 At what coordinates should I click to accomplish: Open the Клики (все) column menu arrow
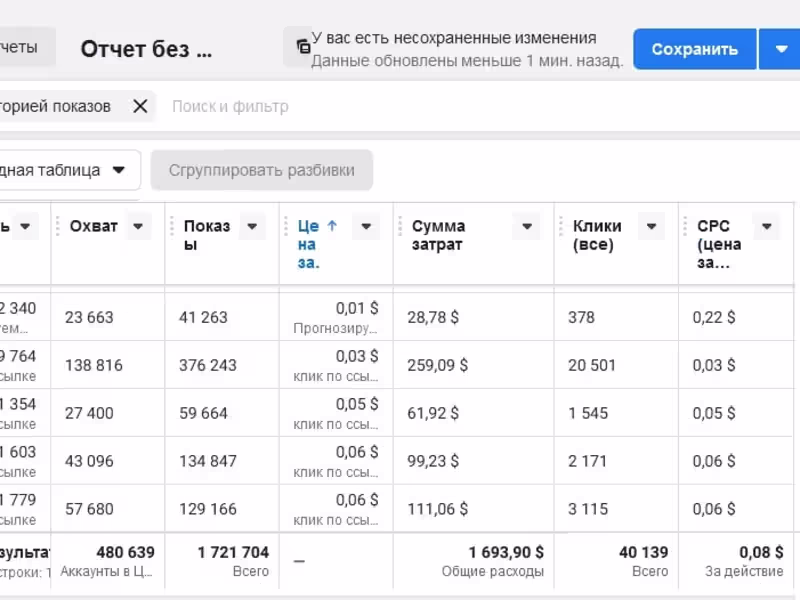pyautogui.click(x=651, y=226)
